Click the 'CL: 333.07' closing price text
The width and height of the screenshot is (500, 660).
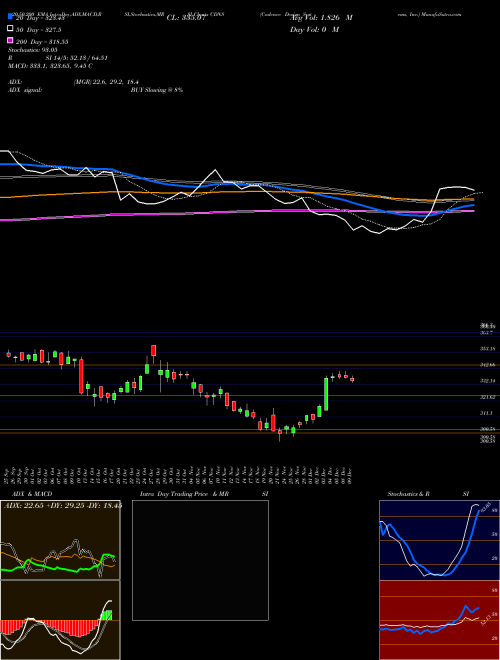coord(186,18)
